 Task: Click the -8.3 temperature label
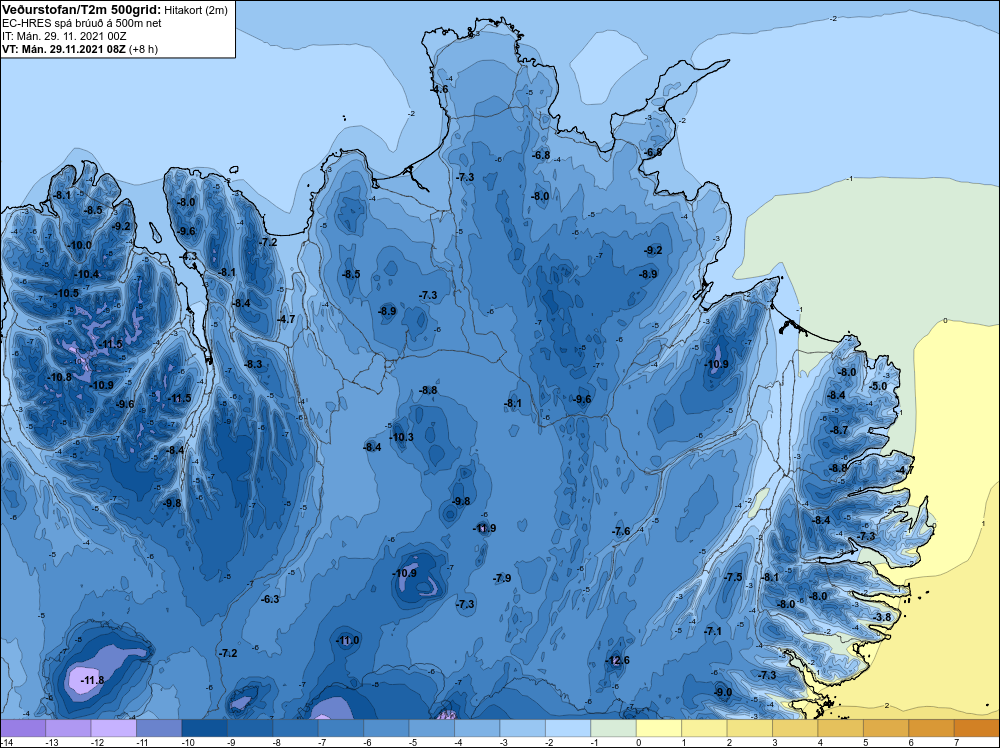(254, 364)
